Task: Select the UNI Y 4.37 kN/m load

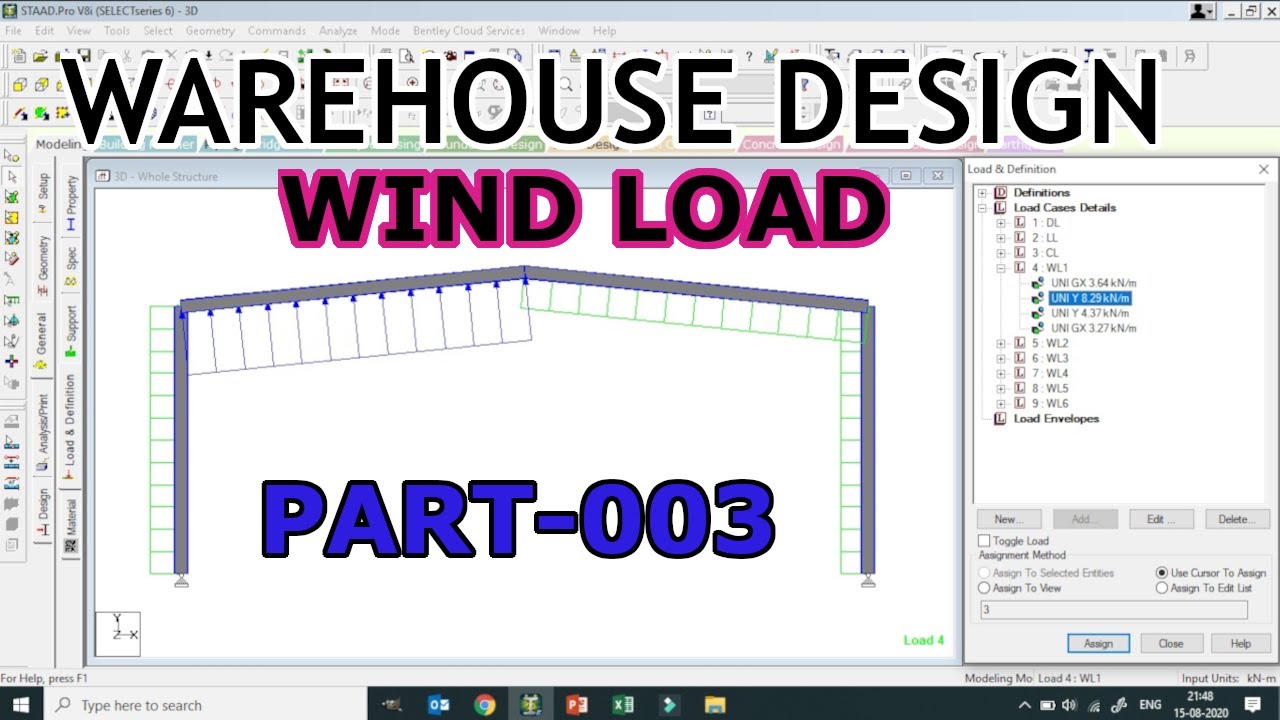Action: [x=1090, y=313]
